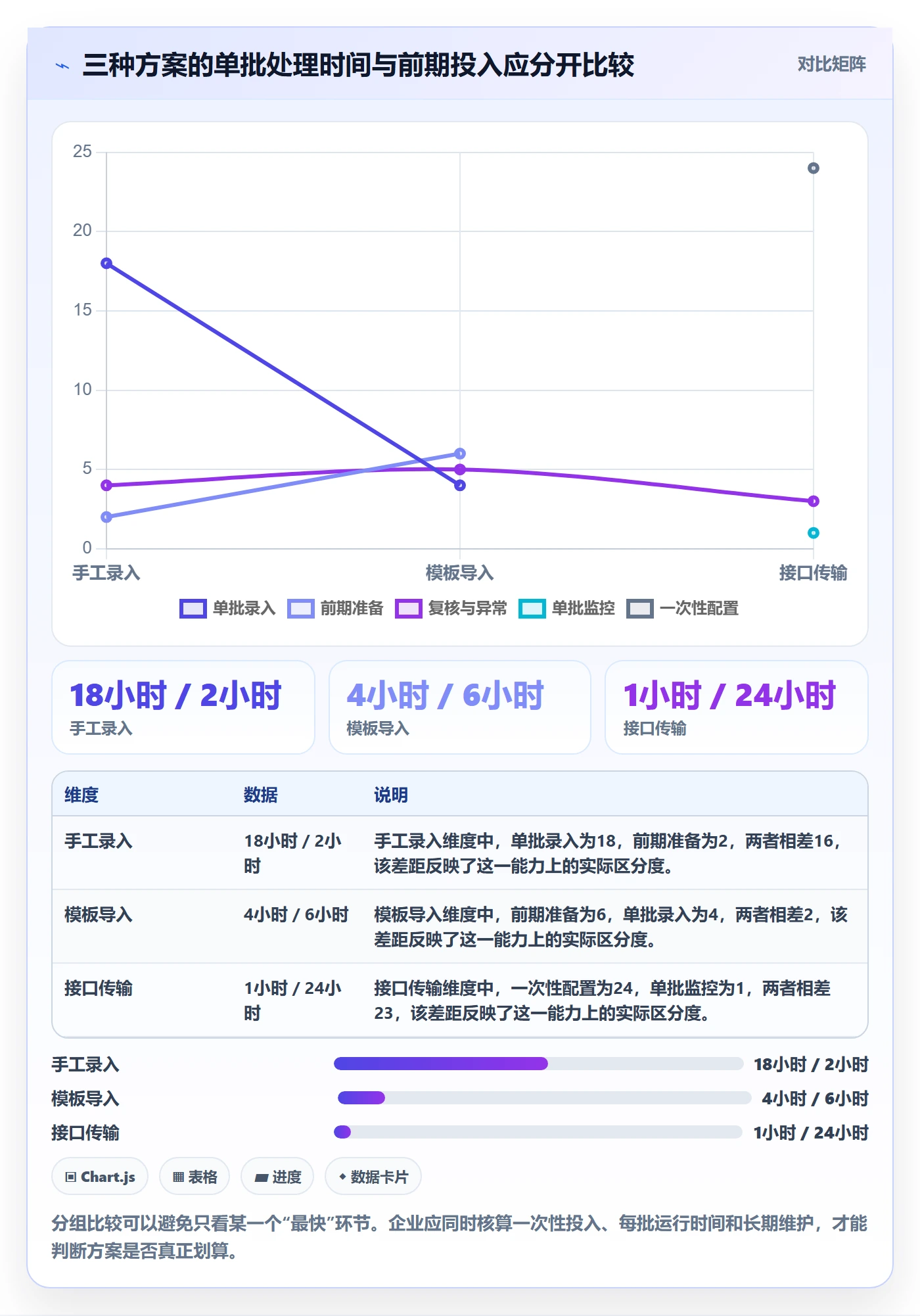Click the 接口传输 table row label
The width and height of the screenshot is (920, 1316).
(99, 989)
